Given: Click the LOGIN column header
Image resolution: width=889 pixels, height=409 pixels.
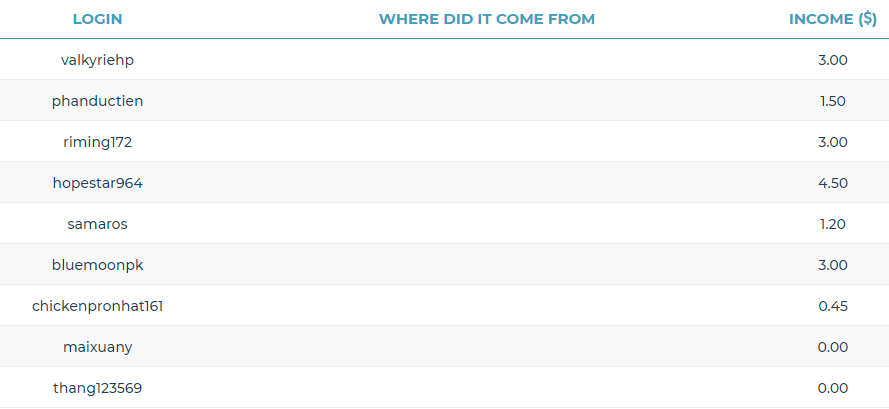Looking at the screenshot, I should pyautogui.click(x=97, y=19).
